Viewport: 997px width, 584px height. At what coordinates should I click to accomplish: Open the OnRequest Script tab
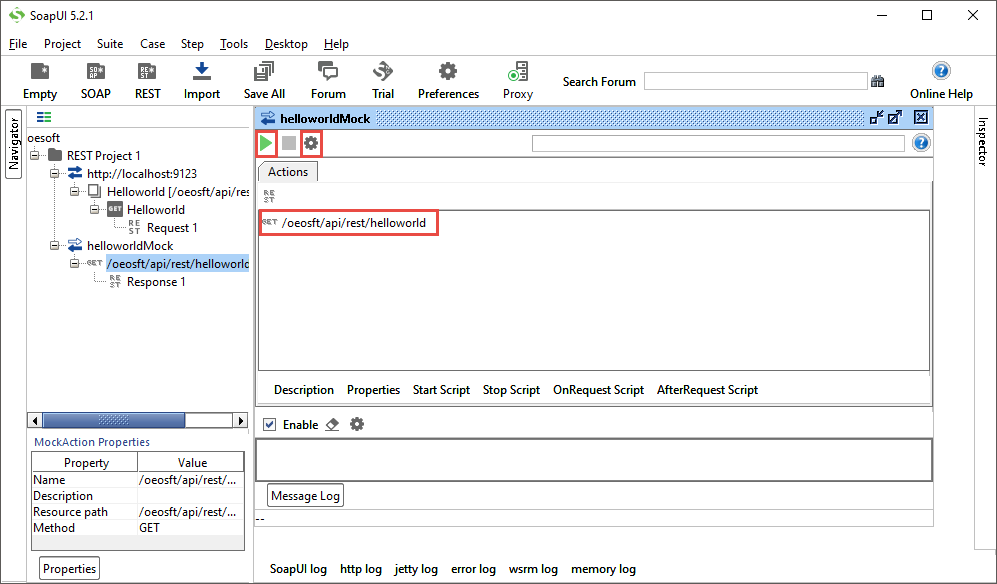tap(598, 390)
